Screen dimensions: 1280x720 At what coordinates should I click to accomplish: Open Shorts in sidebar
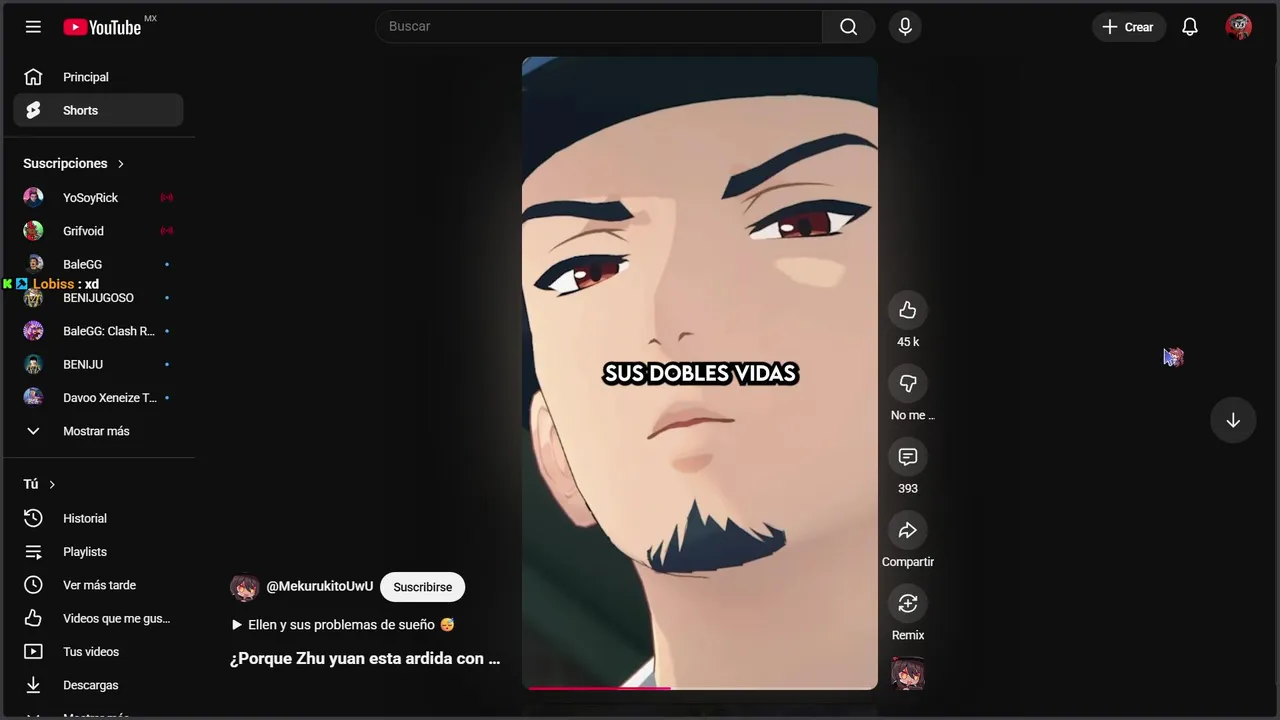pos(98,110)
